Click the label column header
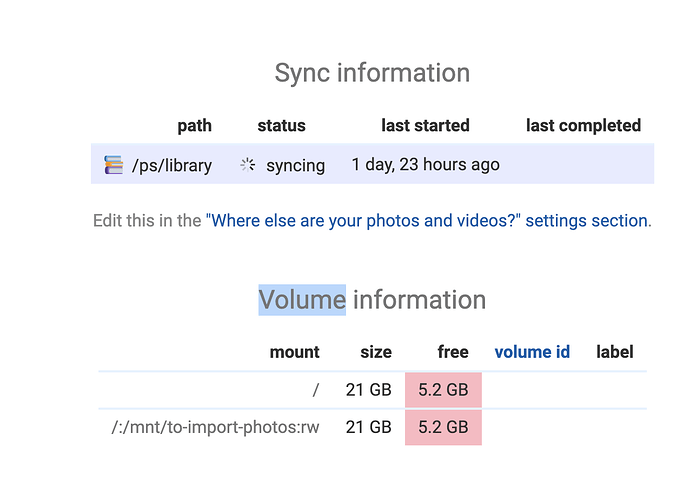This screenshot has height=480, width=690. click(615, 352)
